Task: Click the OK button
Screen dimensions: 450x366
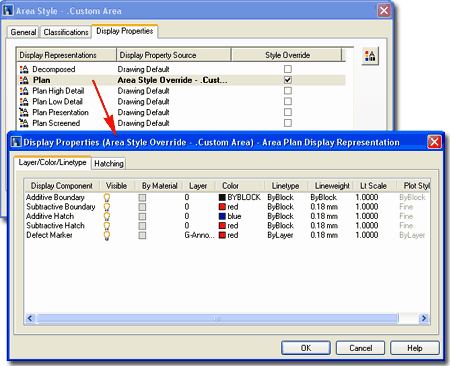Action: click(306, 348)
